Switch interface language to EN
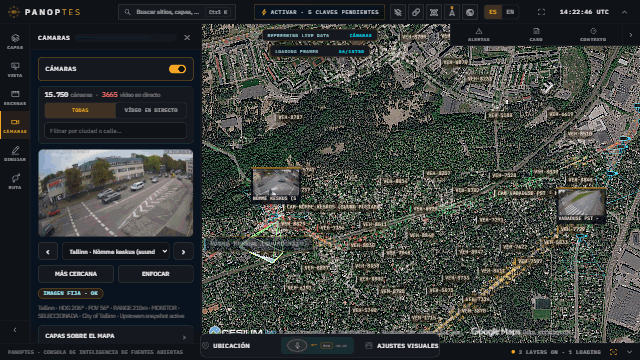Screen dimensions: 640x360 pos(510,12)
